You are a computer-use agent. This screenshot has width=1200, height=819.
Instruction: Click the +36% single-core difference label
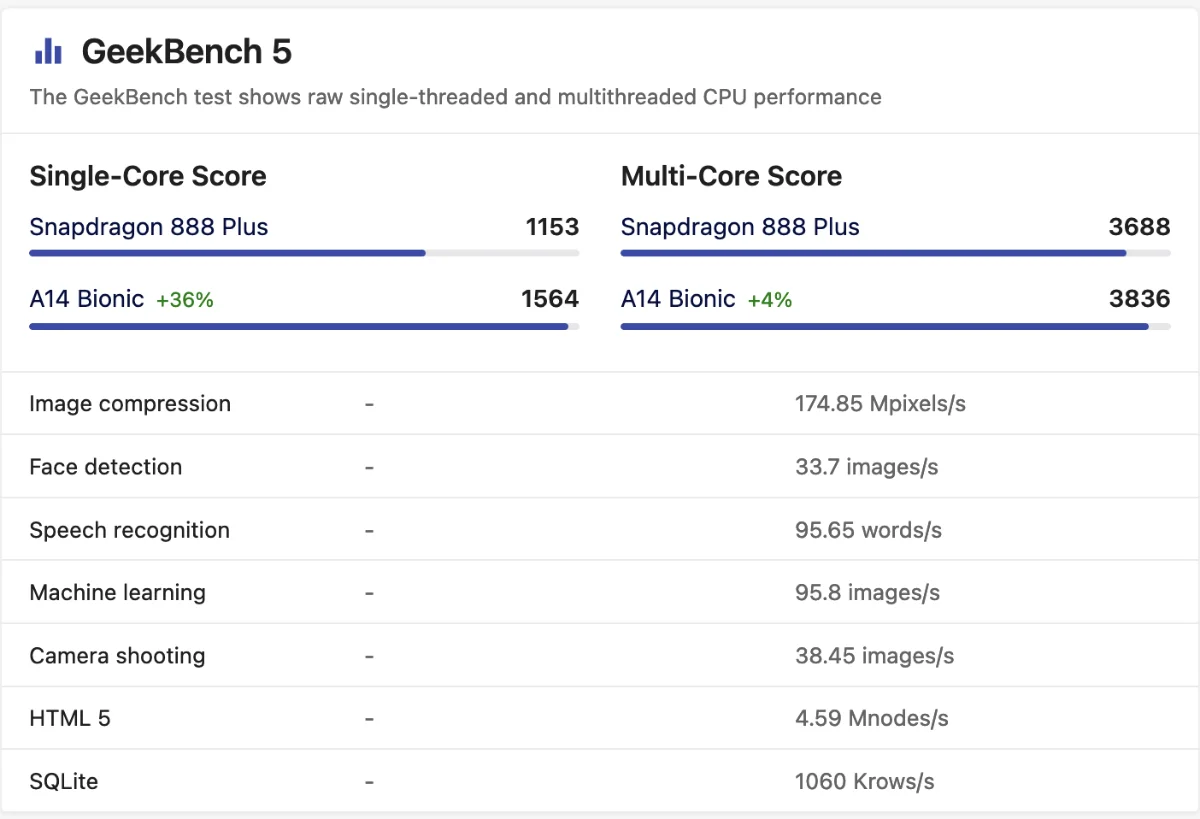pos(185,300)
